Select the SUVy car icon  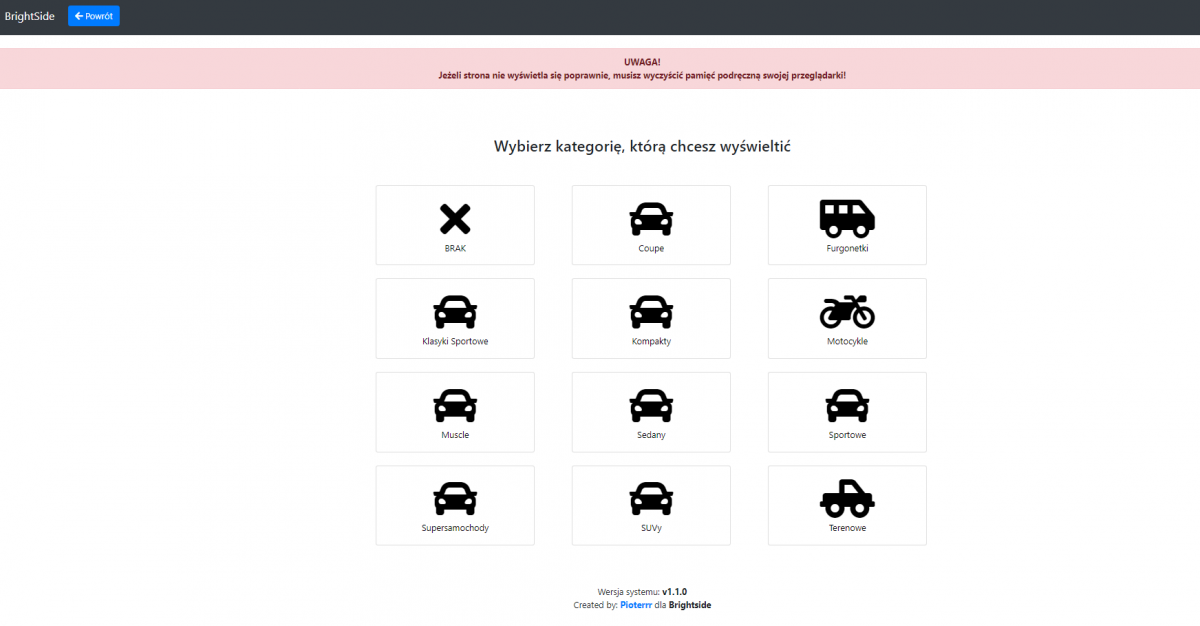(651, 498)
